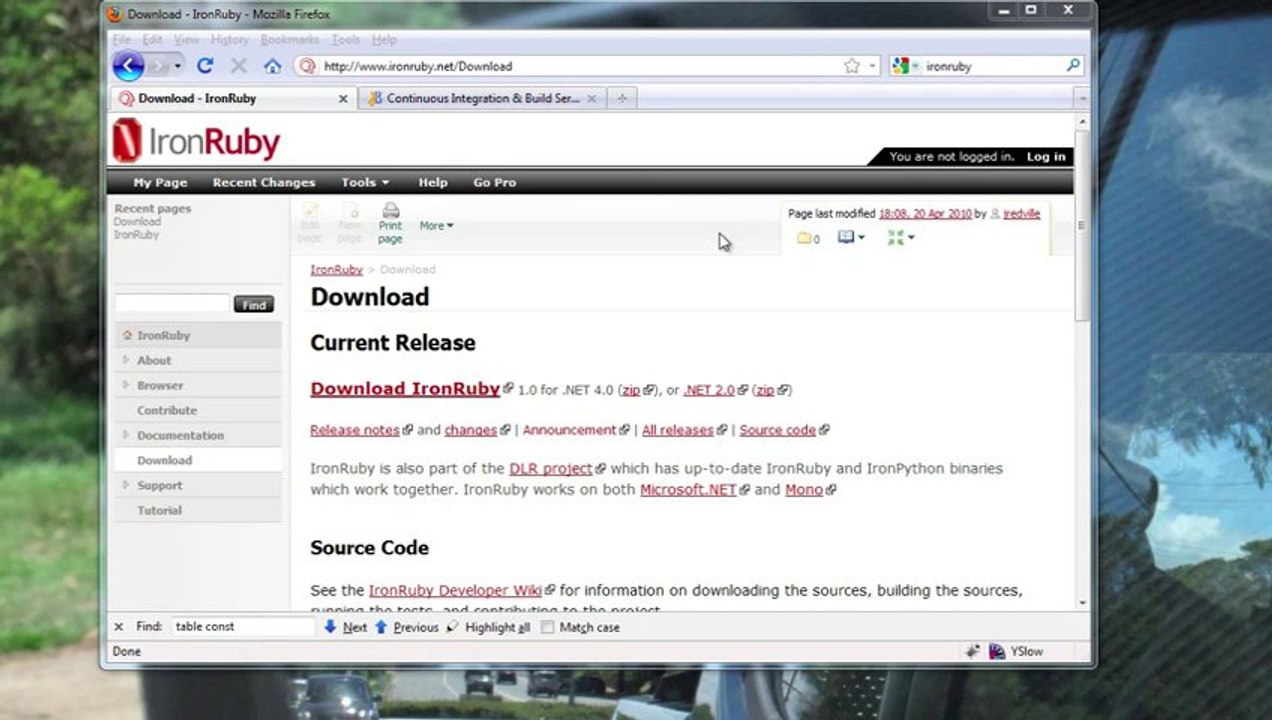This screenshot has height=720, width=1272.
Task: Open the list all tabs dropdown
Action: point(1081,98)
